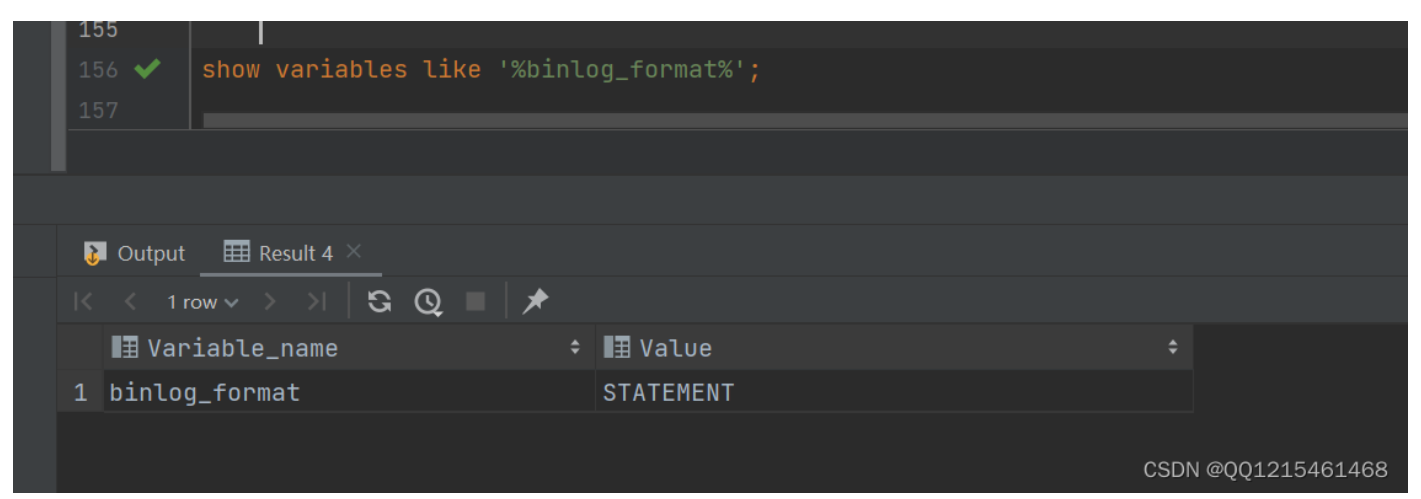Open the "1 row" page size dropdown
1421x499 pixels.
pos(203,302)
